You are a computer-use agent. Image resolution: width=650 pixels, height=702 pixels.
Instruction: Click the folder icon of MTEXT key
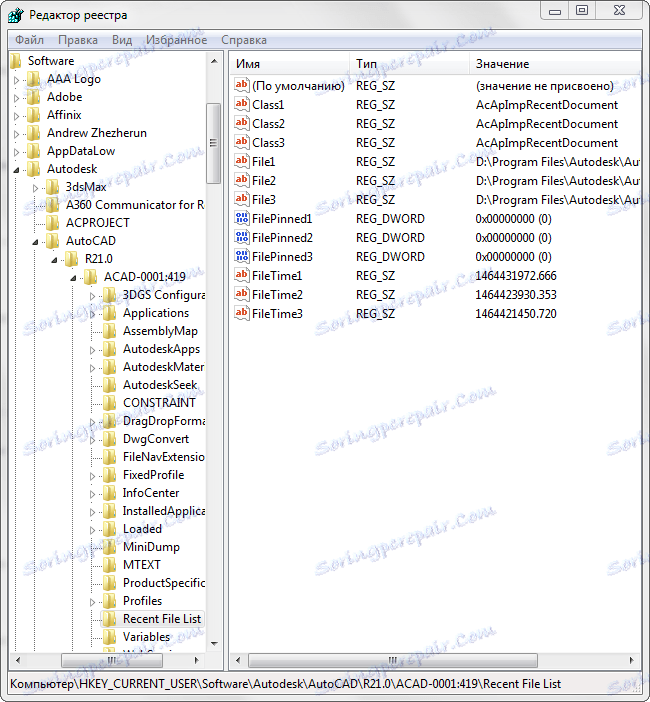point(110,565)
